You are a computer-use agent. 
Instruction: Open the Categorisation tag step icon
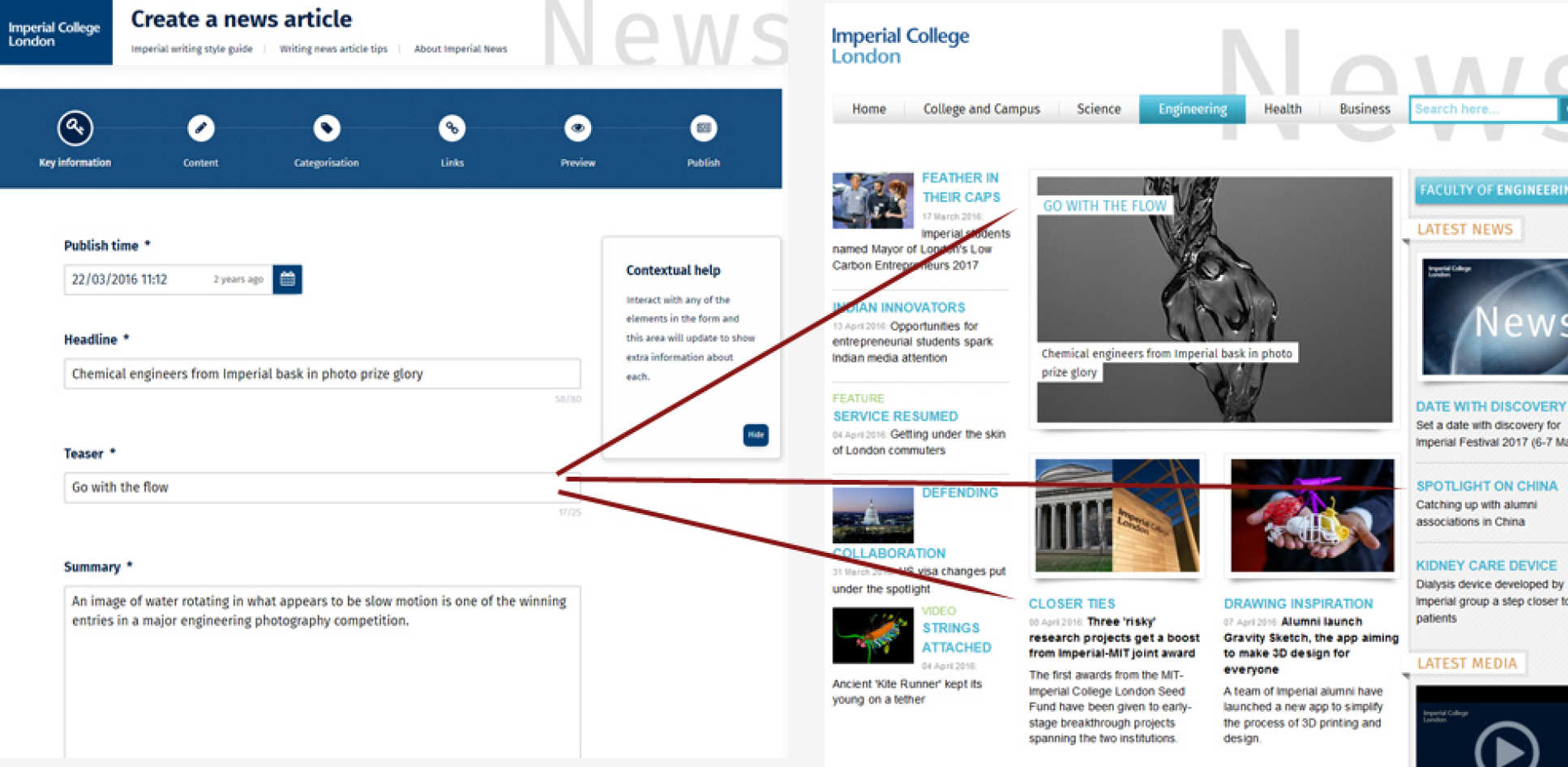coord(326,128)
